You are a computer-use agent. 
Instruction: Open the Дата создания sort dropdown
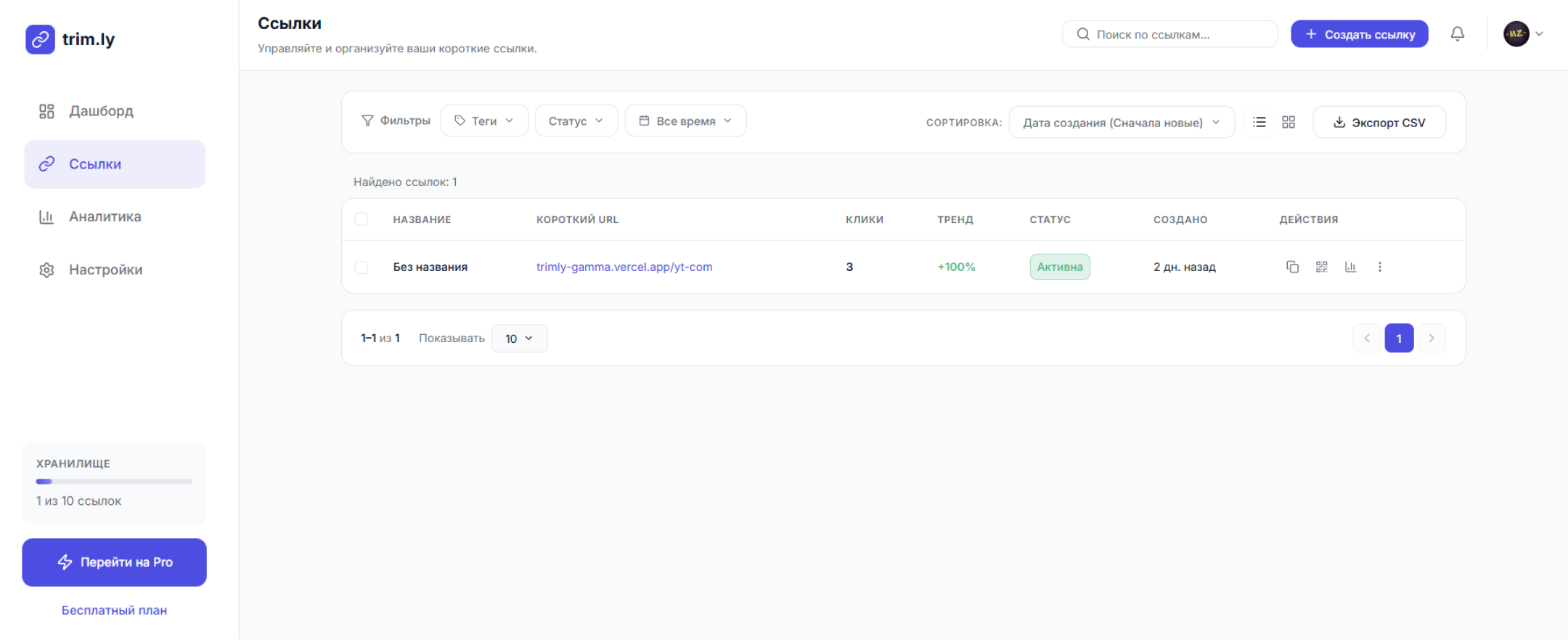(1121, 122)
